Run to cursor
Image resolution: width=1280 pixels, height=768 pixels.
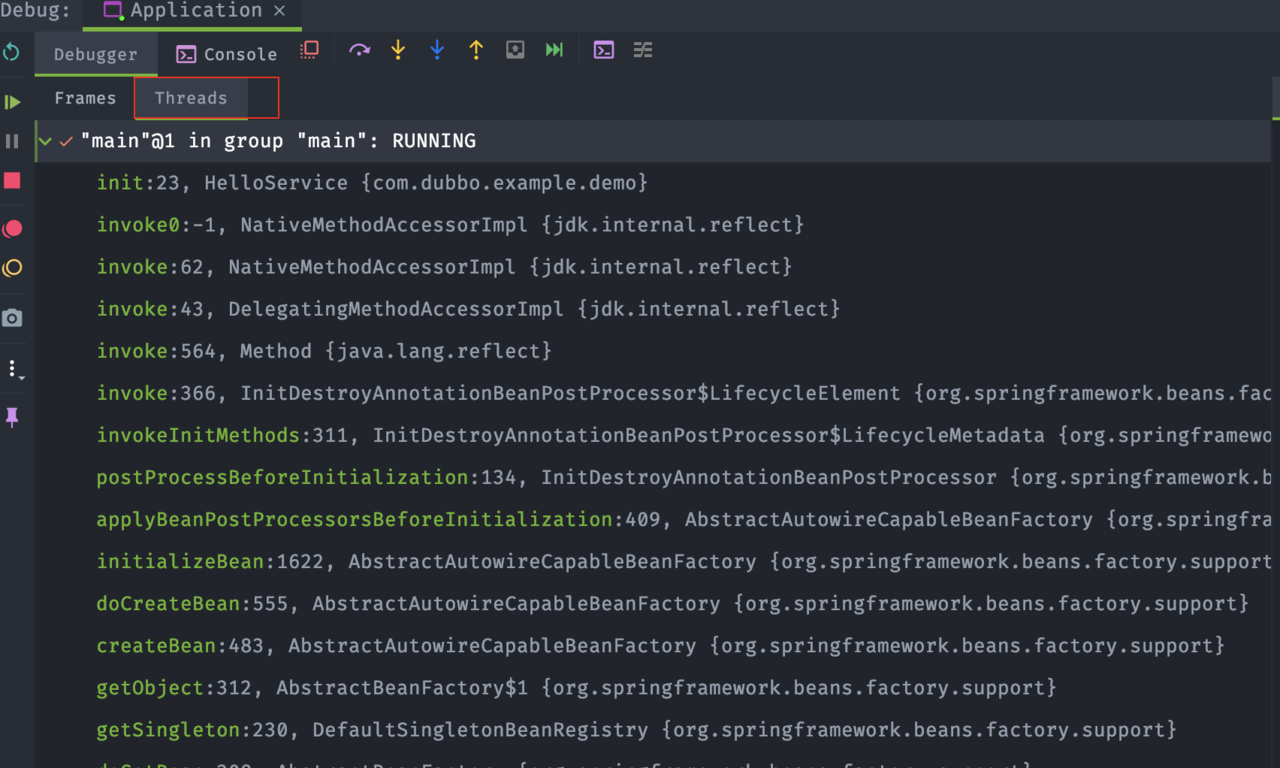[x=554, y=50]
